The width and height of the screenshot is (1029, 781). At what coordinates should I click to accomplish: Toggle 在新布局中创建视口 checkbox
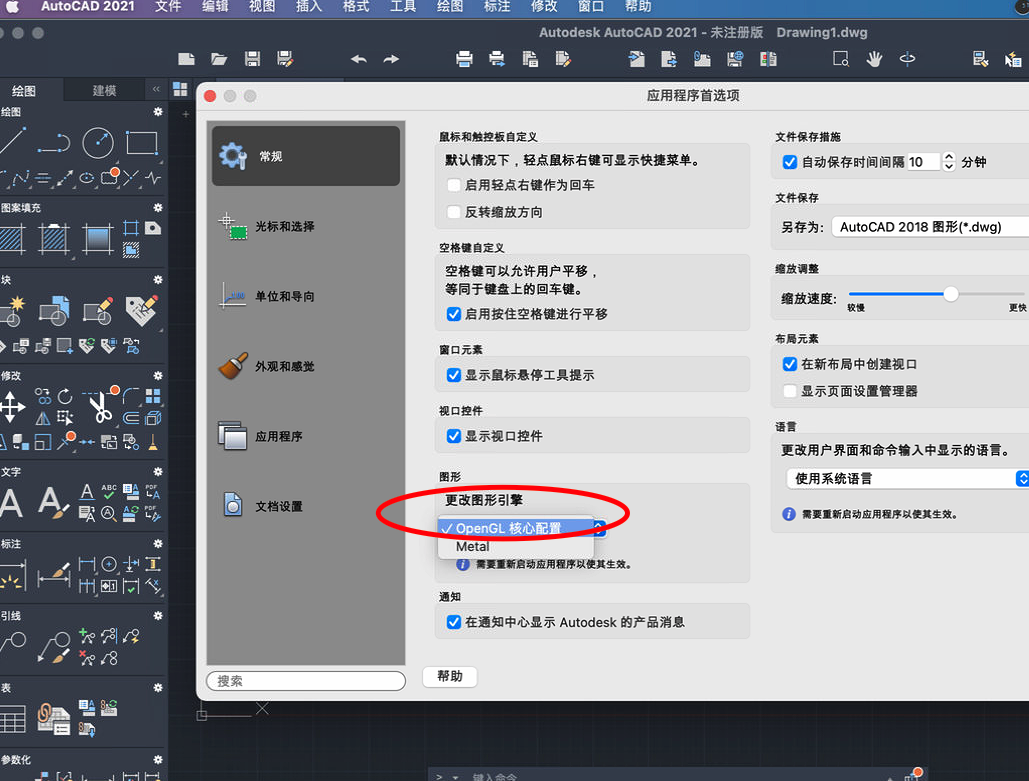pyautogui.click(x=790, y=364)
